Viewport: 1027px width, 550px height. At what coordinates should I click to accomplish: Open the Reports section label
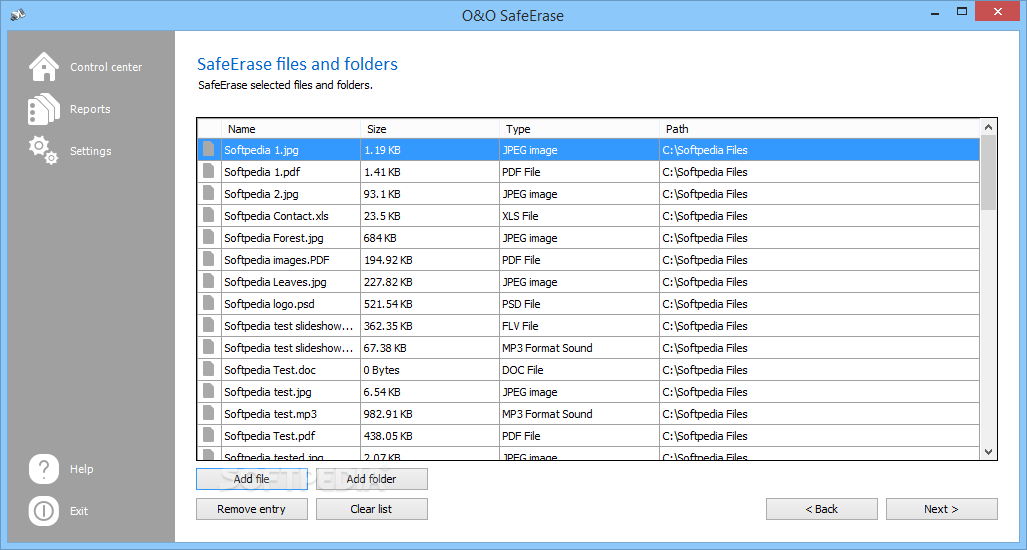[90, 109]
